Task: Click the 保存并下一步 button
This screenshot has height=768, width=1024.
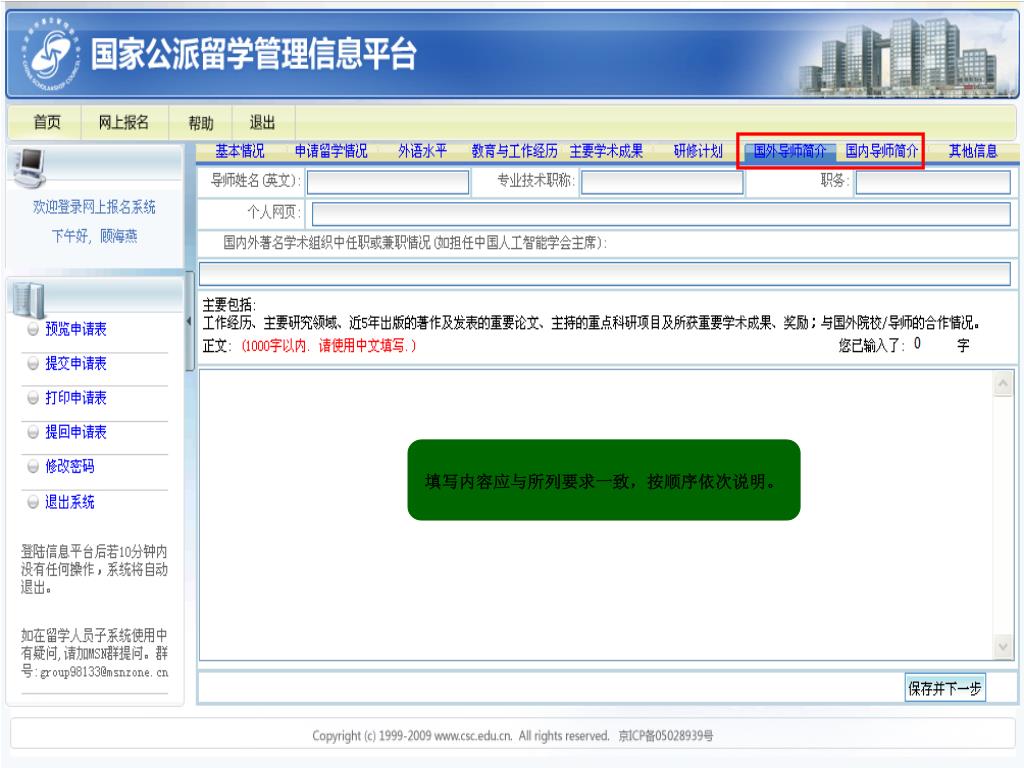Action: point(944,688)
